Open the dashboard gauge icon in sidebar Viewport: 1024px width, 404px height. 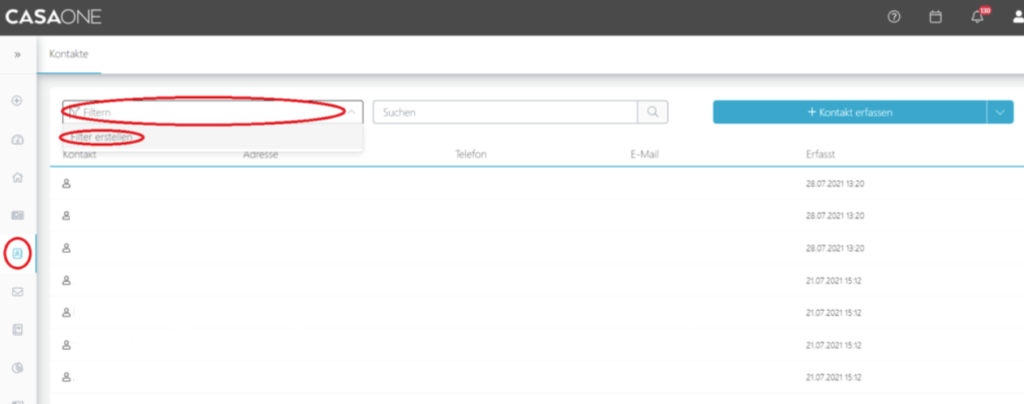tap(17, 139)
